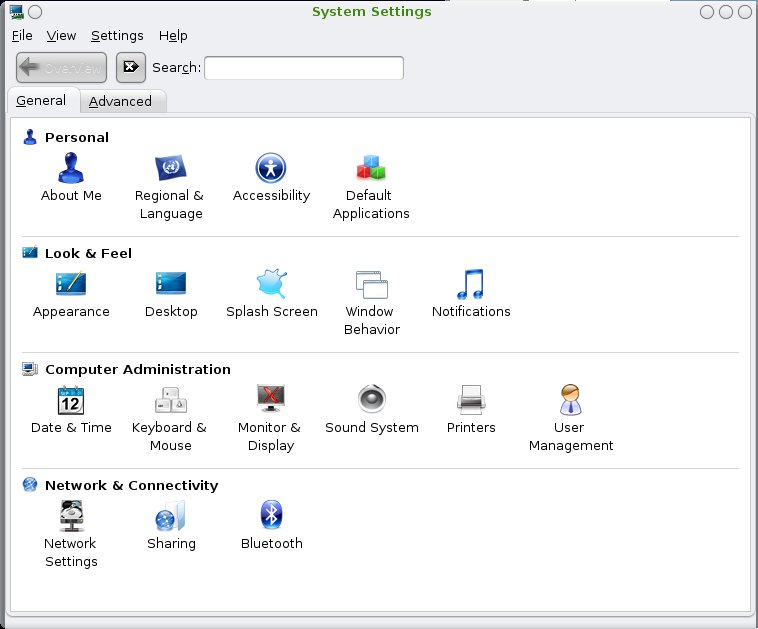The width and height of the screenshot is (758, 629).
Task: Open Date & Time settings
Action: tap(71, 401)
